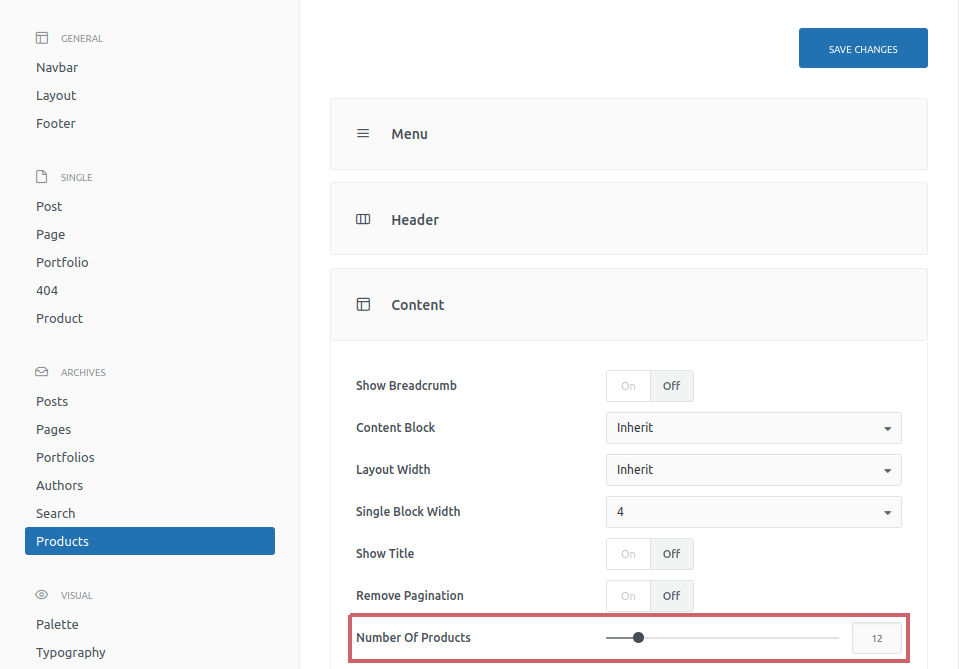Set Show Breadcrumb to Off

click(672, 386)
